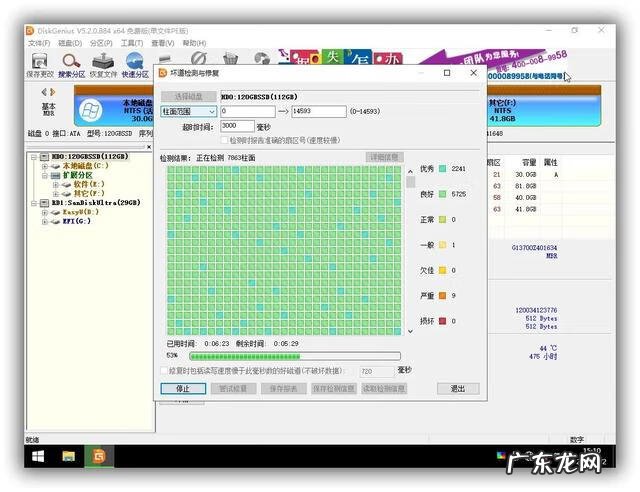Screen dimensions: 640x492
Task: Click the left navigation arrow above 基本 MBR
Action: [x=44, y=92]
